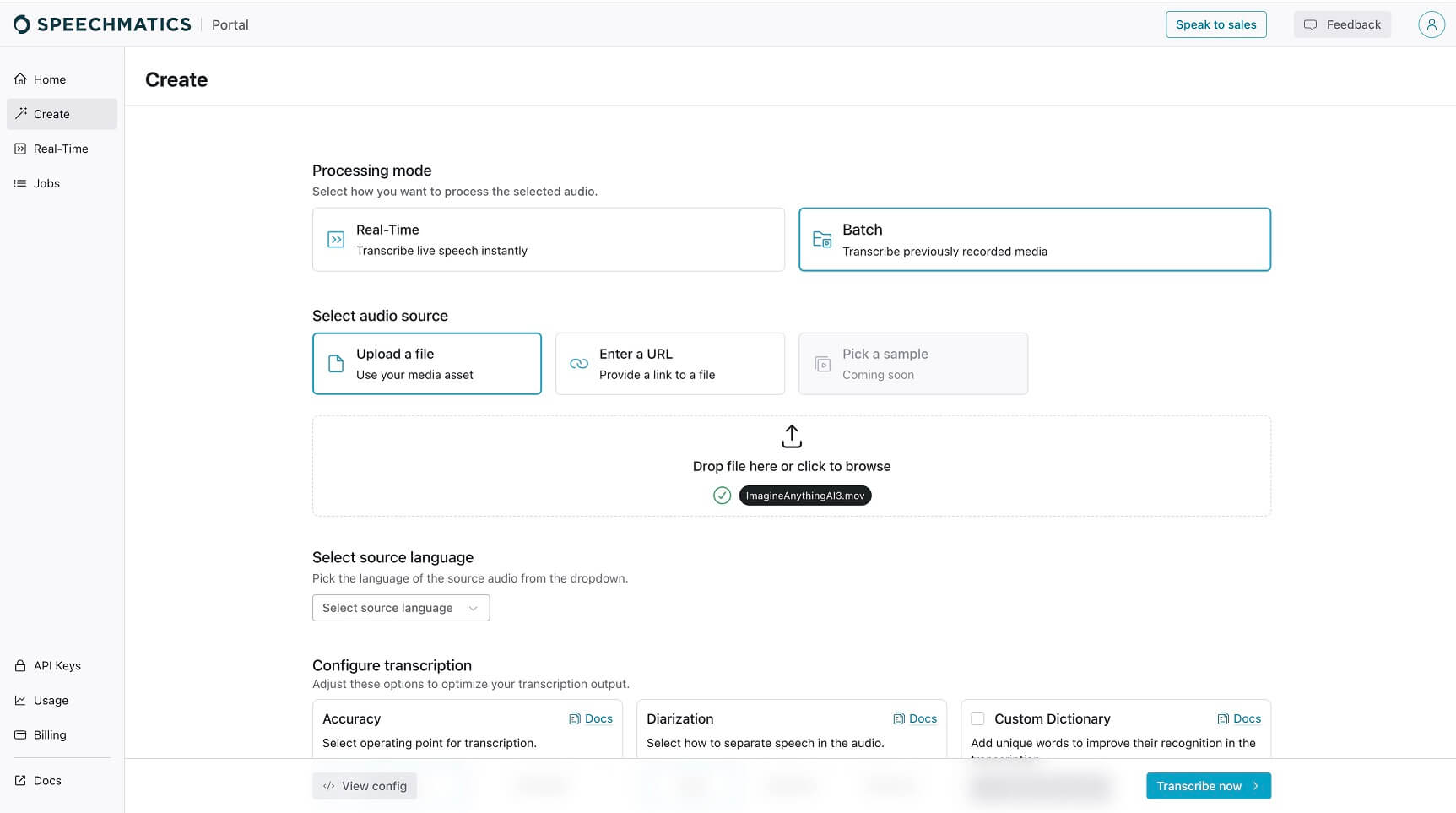
Task: Click the ImagineAnythingAI3.mov file chip
Action: coord(804,496)
